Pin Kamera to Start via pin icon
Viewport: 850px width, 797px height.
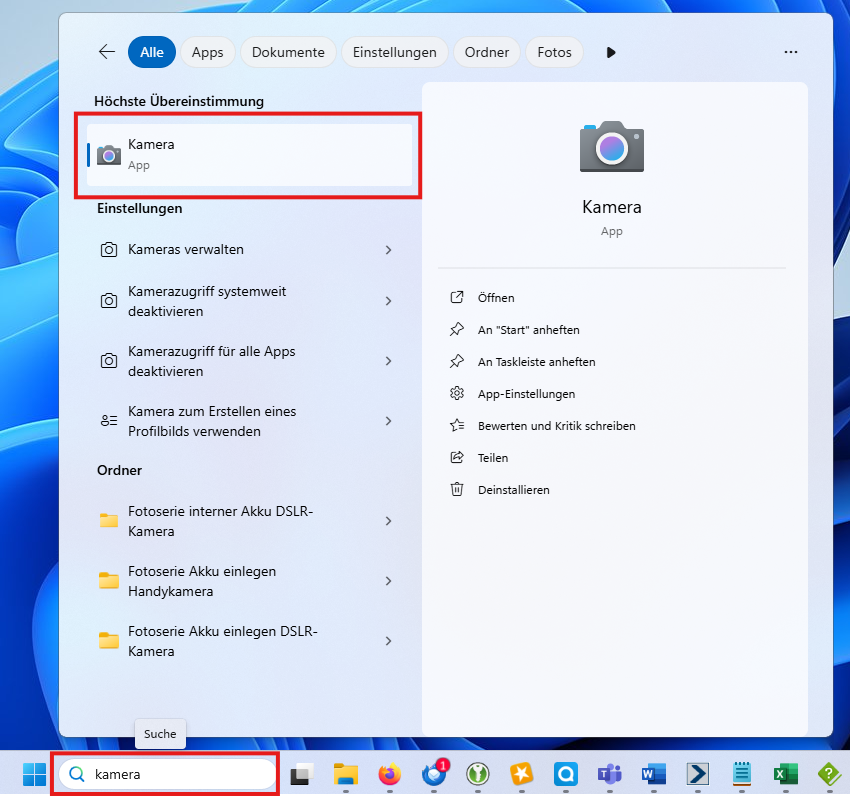click(x=457, y=329)
